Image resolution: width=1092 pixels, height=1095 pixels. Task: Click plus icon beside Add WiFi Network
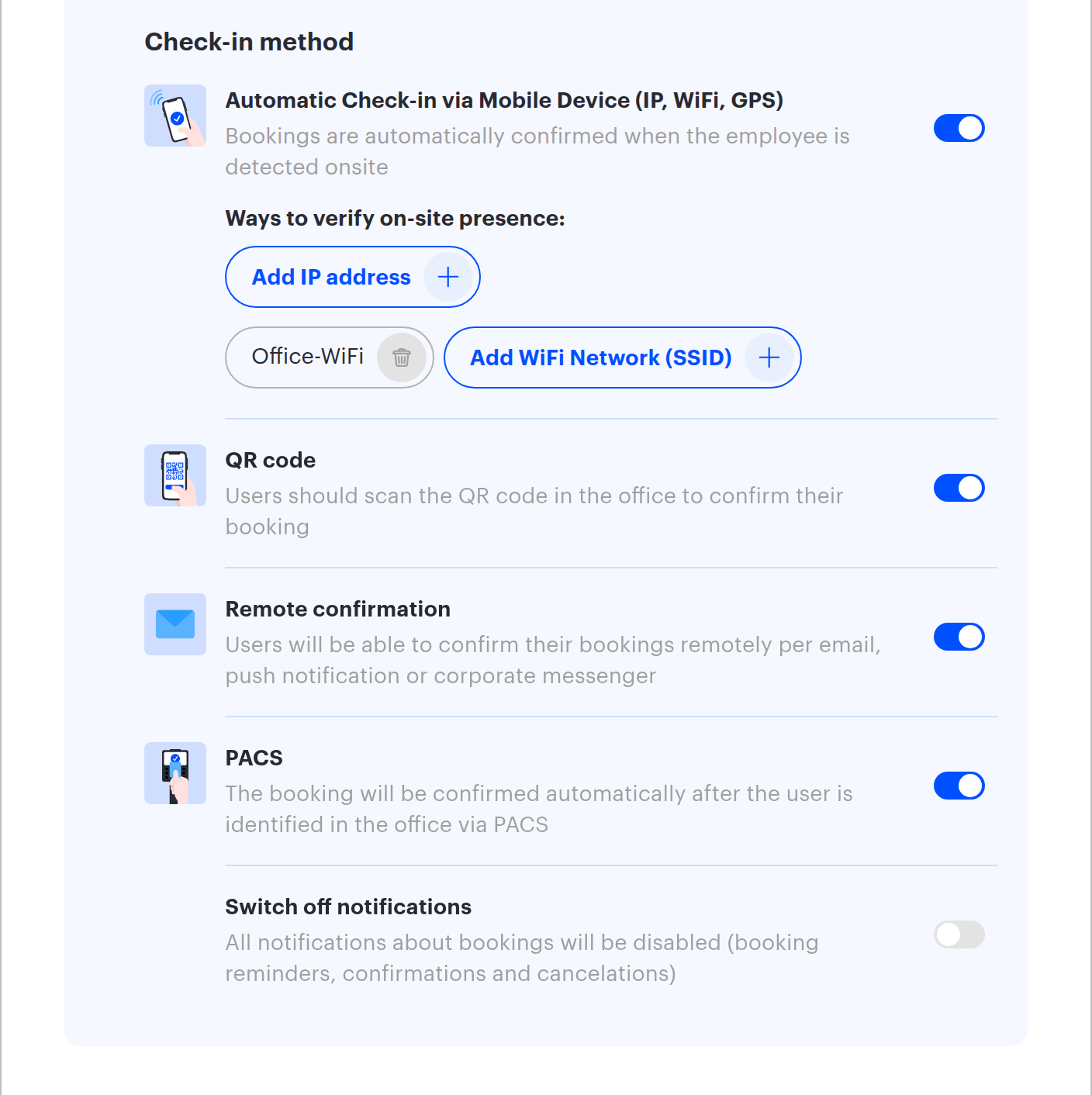point(769,358)
